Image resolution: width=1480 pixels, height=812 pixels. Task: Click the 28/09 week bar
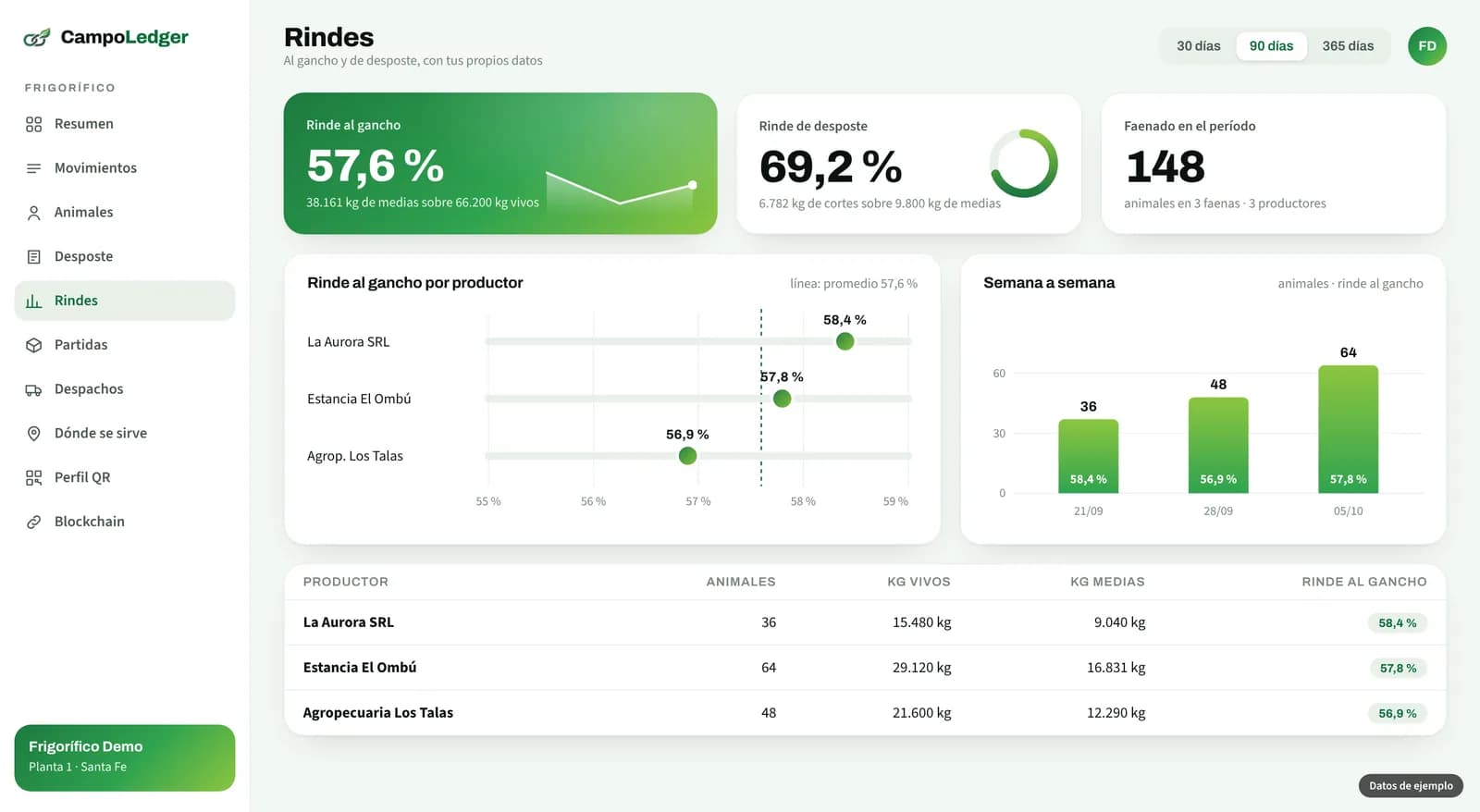click(x=1218, y=445)
